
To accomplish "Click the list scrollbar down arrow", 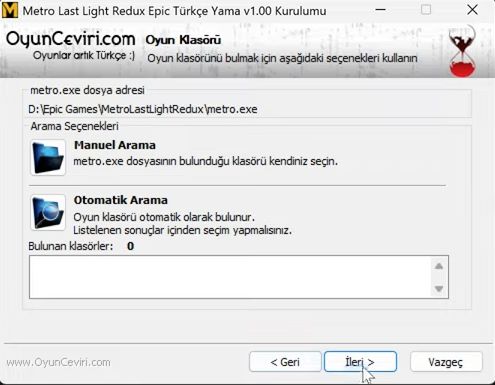I will pos(439,289).
